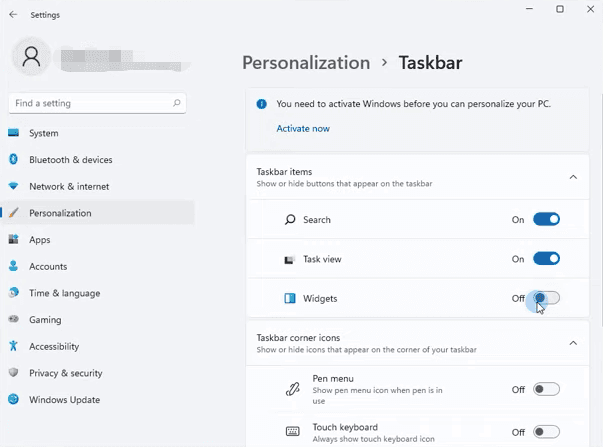Click the Widgets icon
603x447 pixels.
click(x=290, y=298)
